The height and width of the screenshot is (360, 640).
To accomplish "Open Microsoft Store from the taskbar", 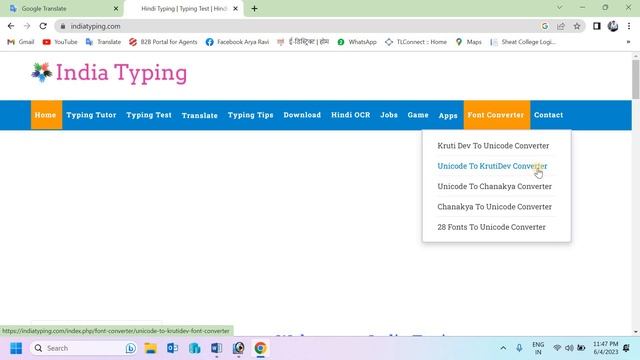I will coord(195,348).
